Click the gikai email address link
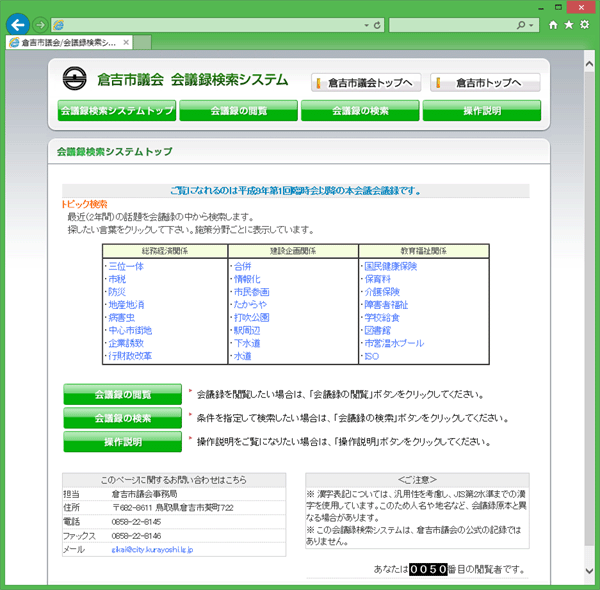This screenshot has width=600, height=590. click(x=152, y=549)
